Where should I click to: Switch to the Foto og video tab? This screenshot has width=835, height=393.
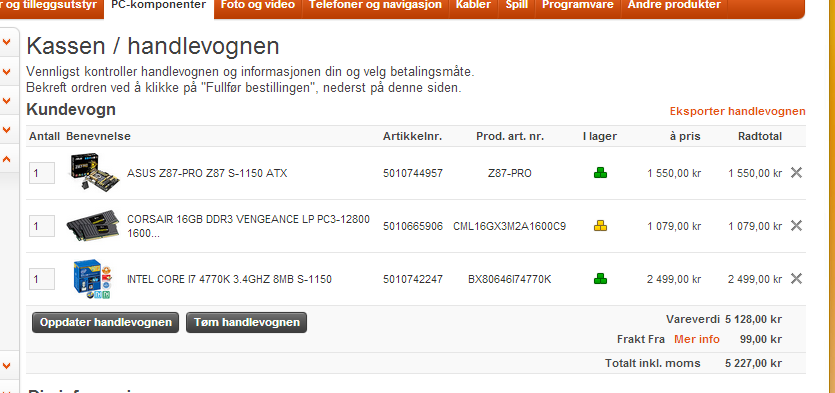click(x=258, y=5)
